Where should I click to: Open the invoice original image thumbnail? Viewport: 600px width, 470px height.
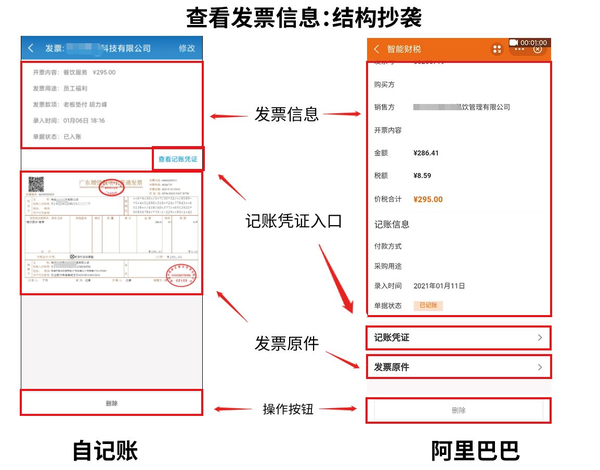[111, 233]
